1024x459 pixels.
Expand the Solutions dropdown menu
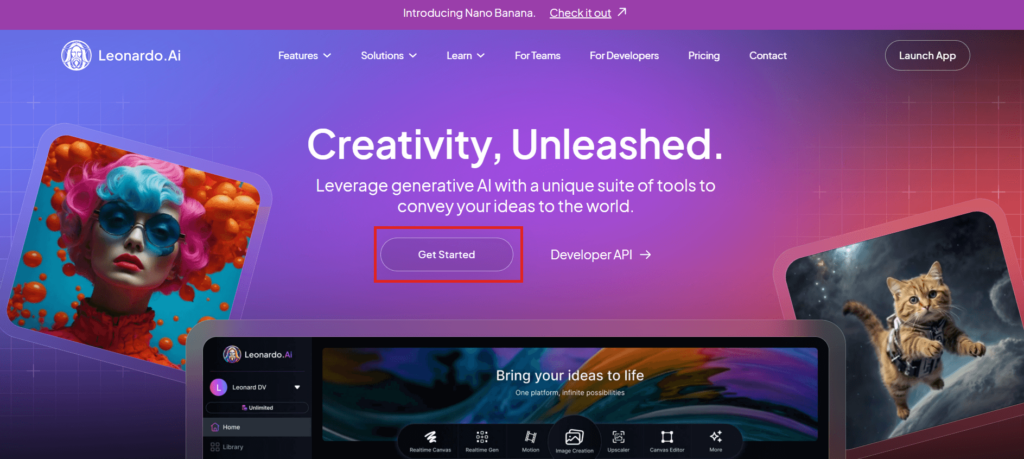point(389,55)
